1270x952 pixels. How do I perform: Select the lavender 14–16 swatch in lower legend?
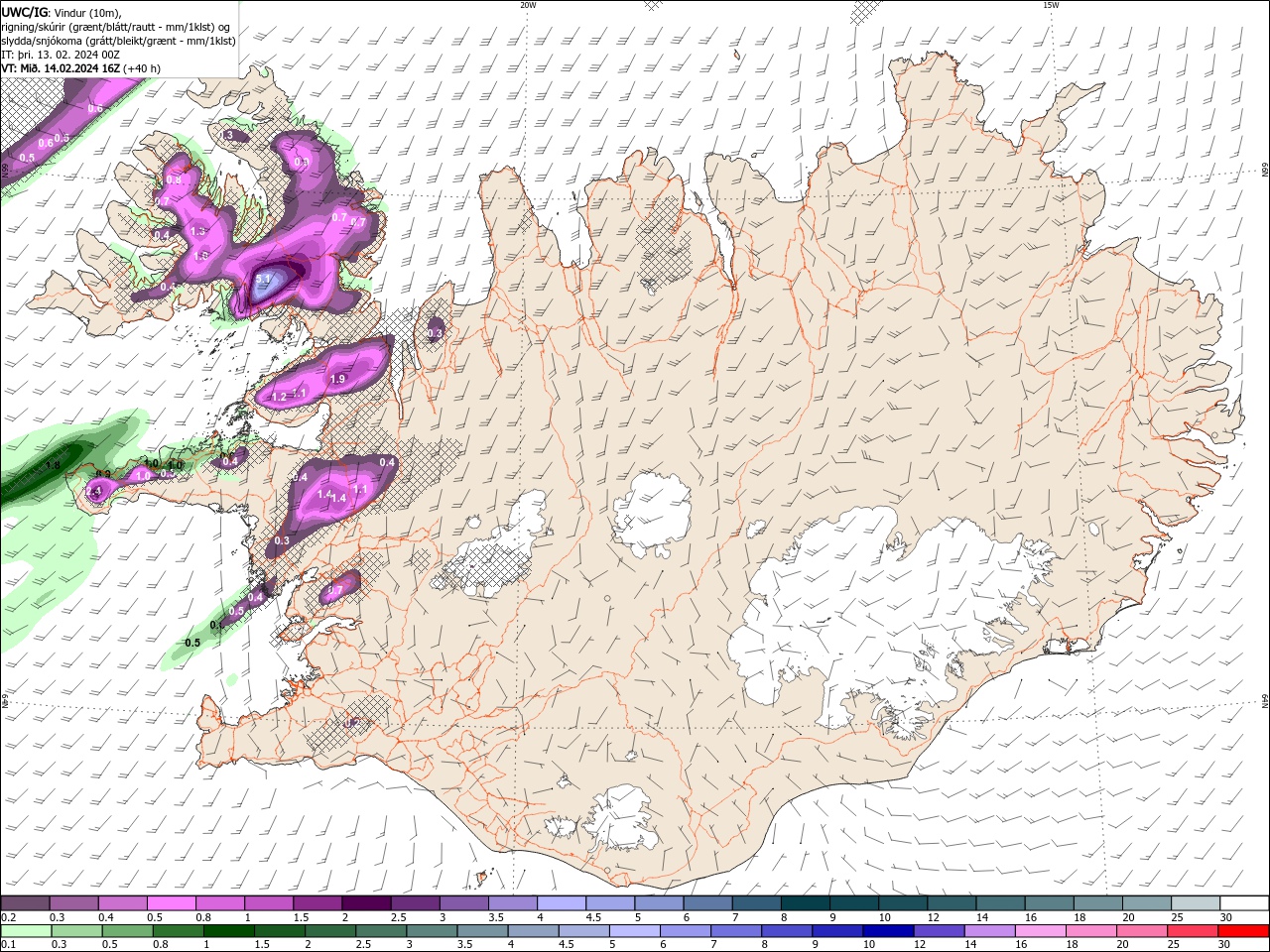(x=988, y=931)
